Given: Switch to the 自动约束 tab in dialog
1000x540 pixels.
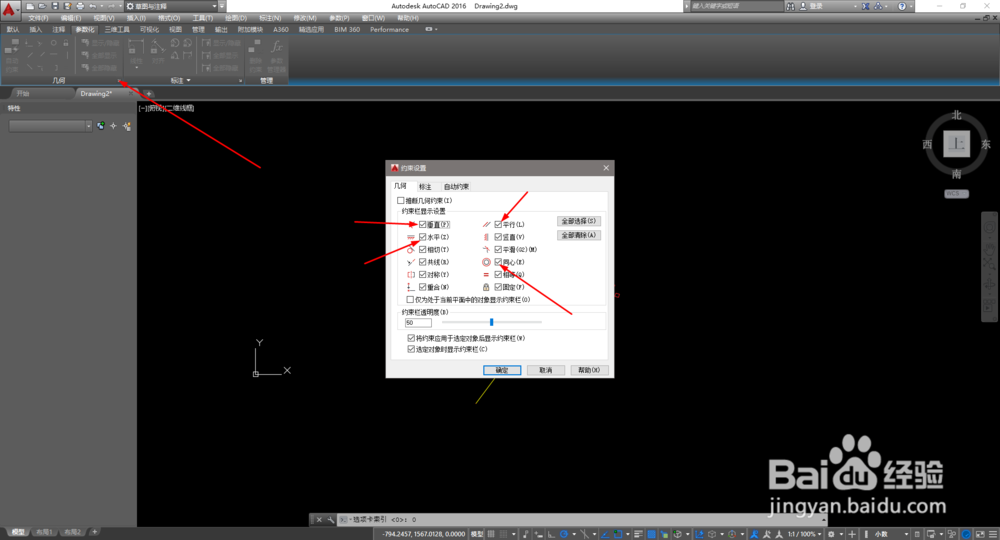Looking at the screenshot, I should (457, 187).
